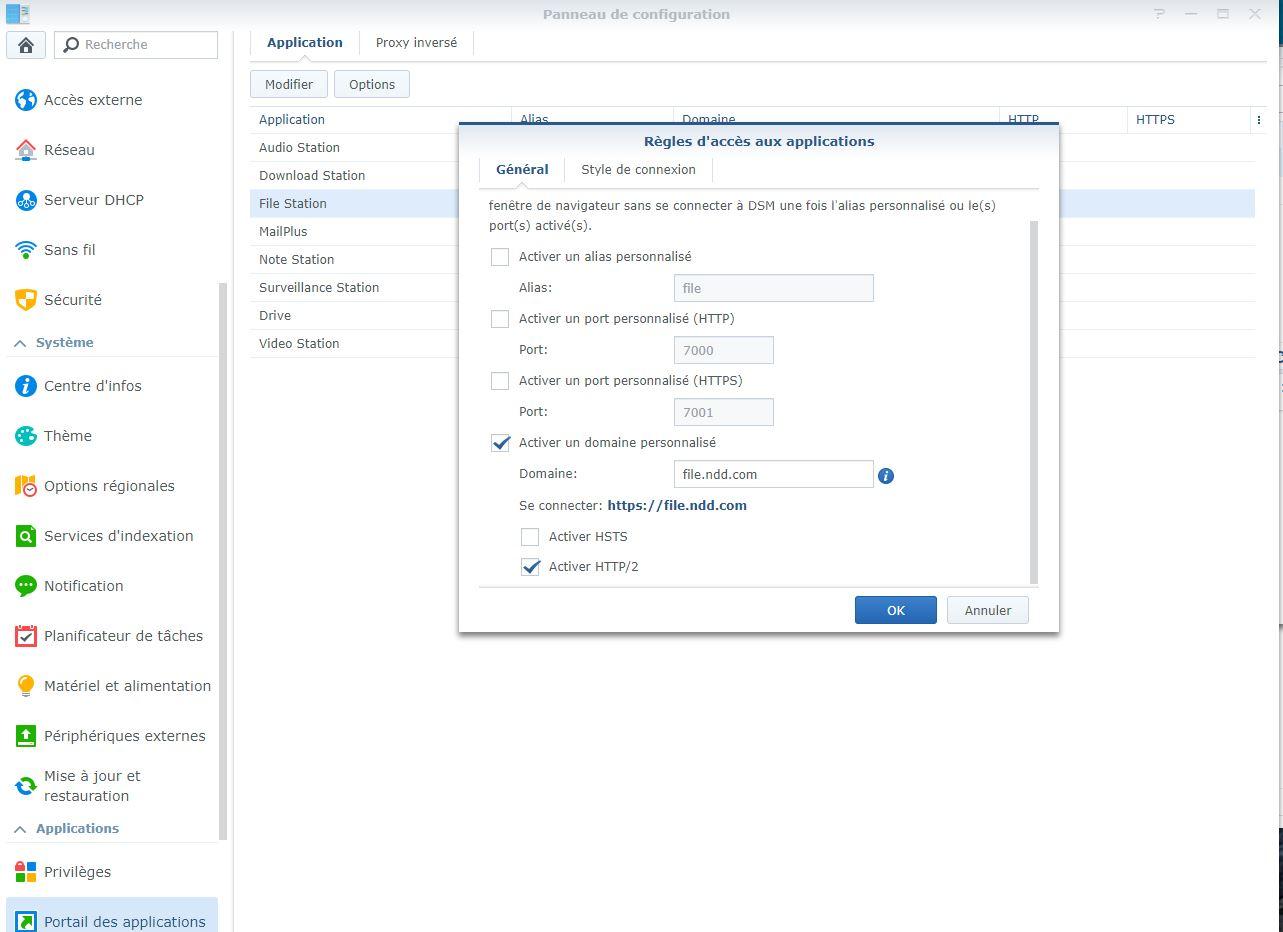Enable the custom alias checkbox
The height and width of the screenshot is (932, 1283).
(500, 257)
